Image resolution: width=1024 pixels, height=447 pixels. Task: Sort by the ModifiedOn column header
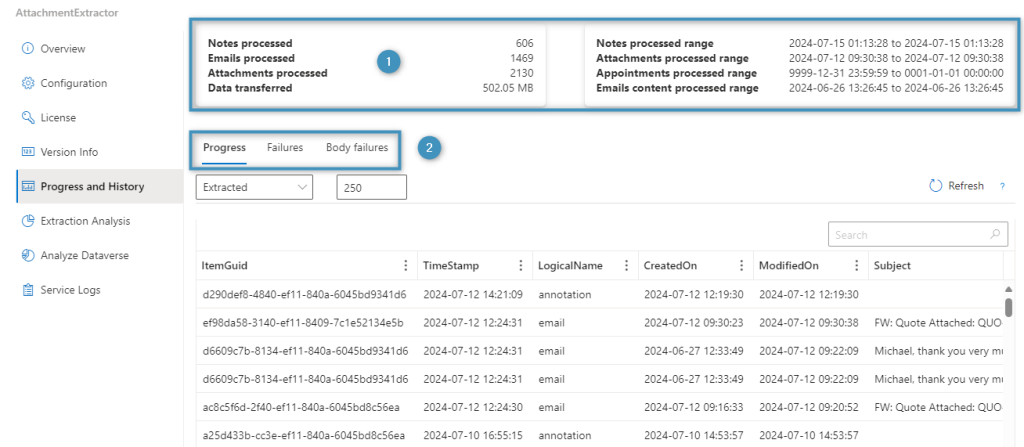click(788, 266)
